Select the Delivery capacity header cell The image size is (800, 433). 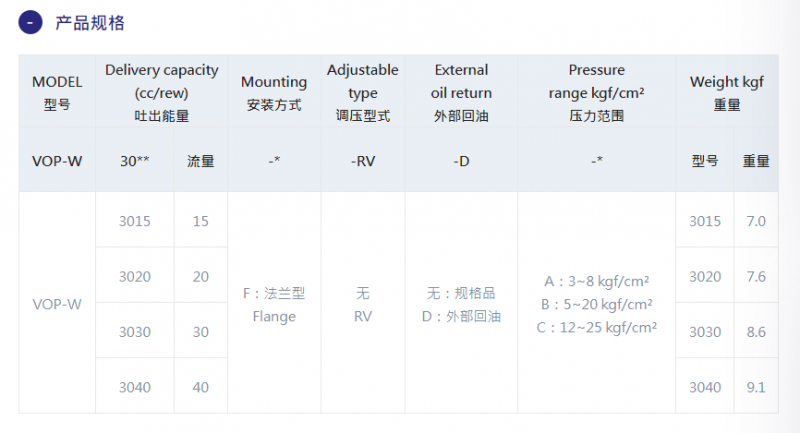(162, 93)
